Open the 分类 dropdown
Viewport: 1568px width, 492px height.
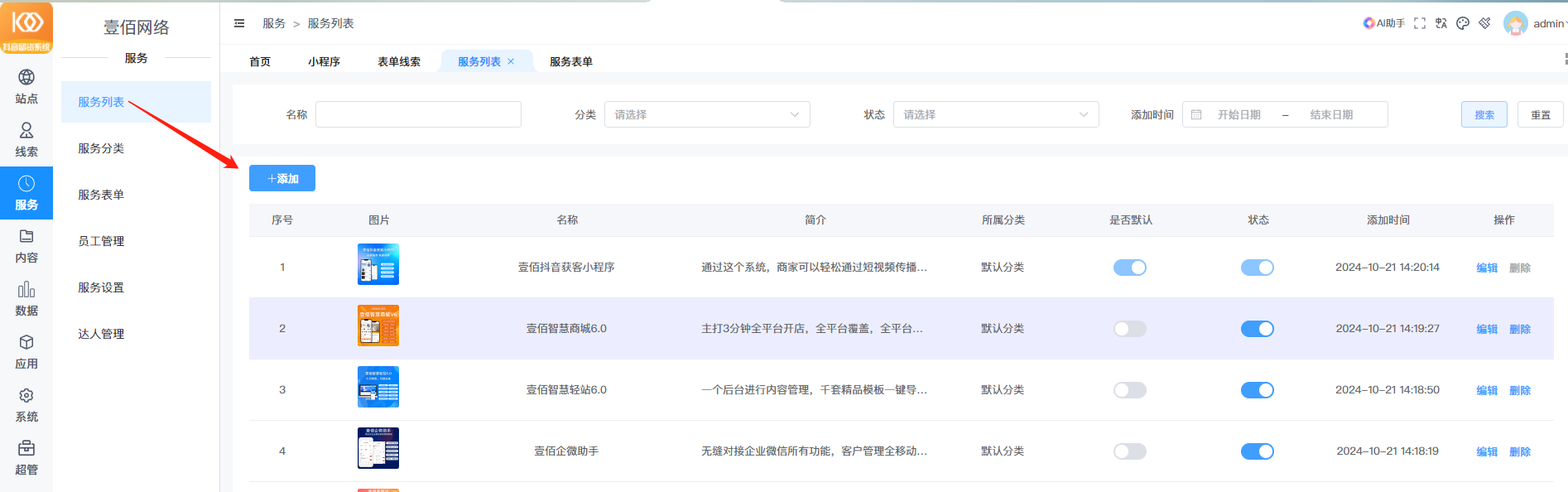tap(707, 114)
